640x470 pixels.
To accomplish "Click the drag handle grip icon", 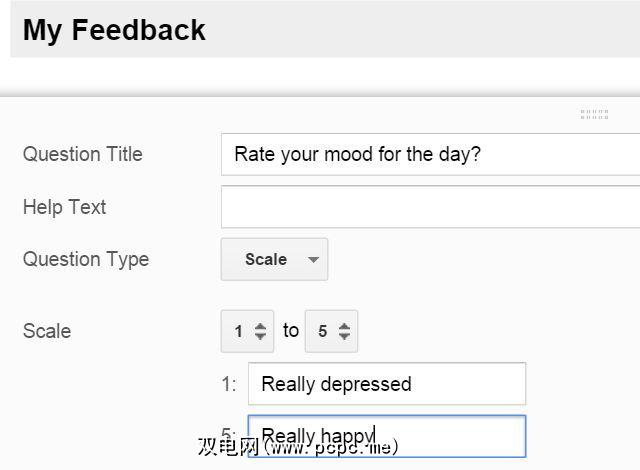I will click(x=594, y=115).
